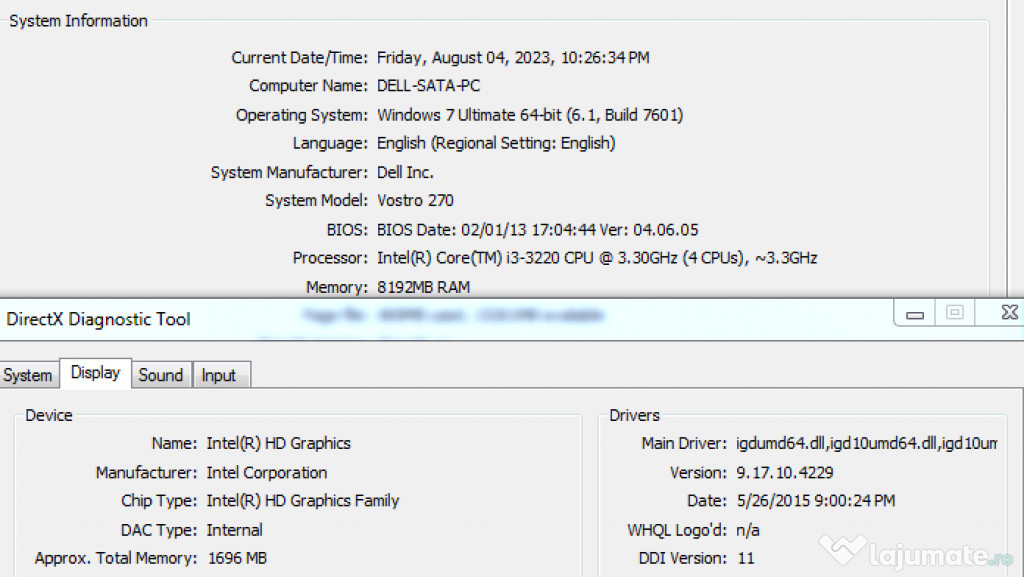Open the Sound tab
The height and width of the screenshot is (577, 1024).
coord(160,375)
